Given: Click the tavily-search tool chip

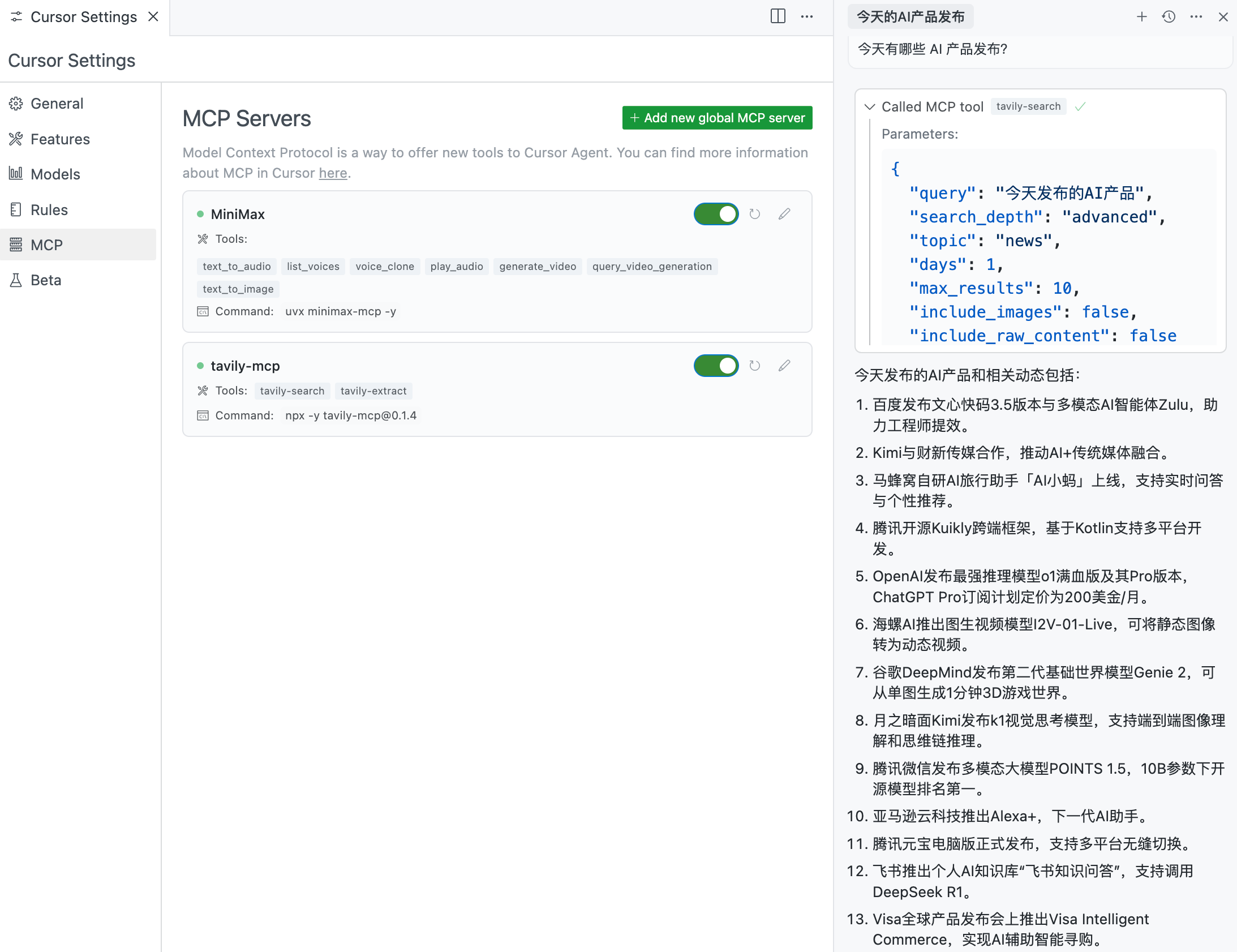Looking at the screenshot, I should (291, 391).
